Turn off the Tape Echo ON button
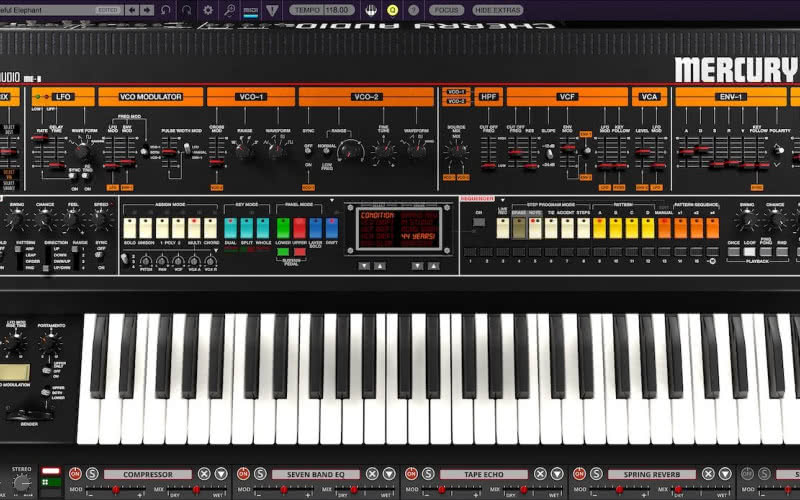This screenshot has height=500, width=800. point(411,473)
